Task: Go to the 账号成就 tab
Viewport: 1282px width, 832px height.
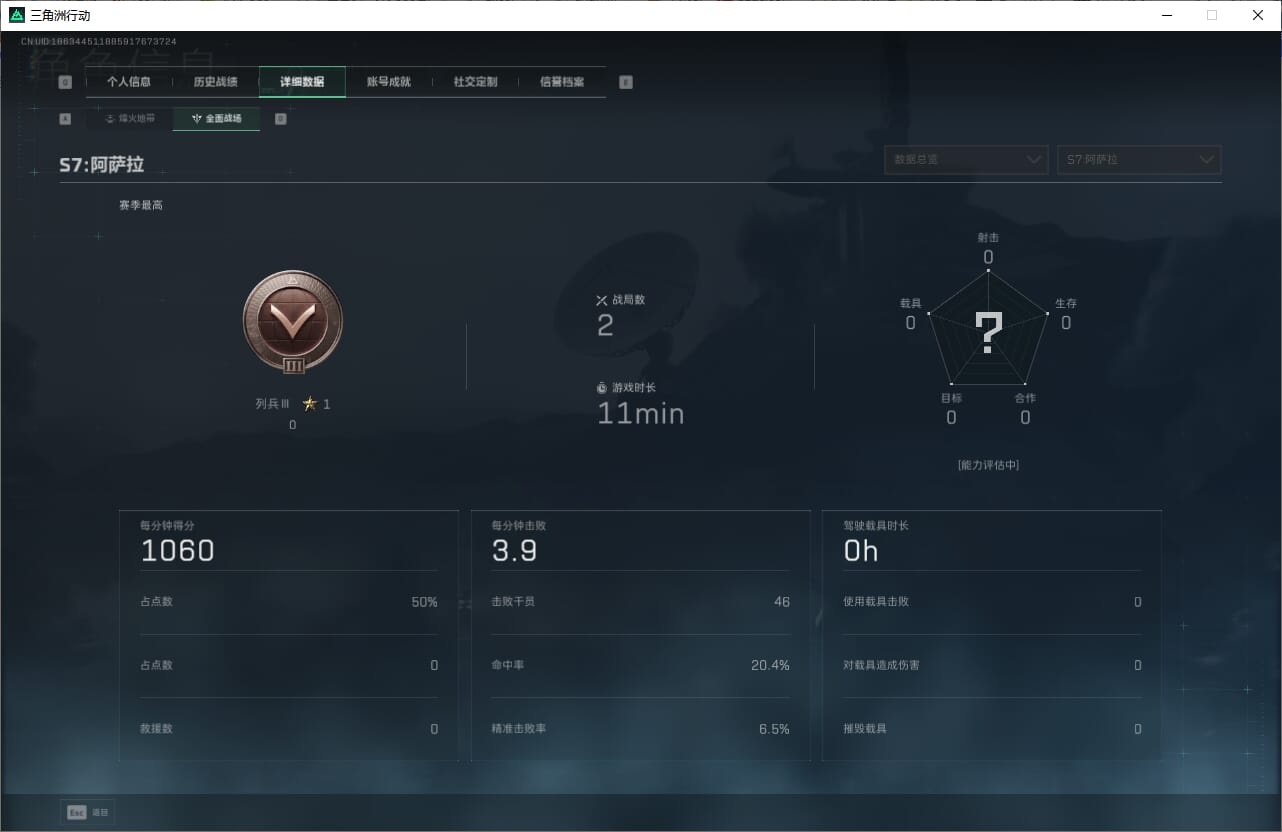Action: click(389, 82)
